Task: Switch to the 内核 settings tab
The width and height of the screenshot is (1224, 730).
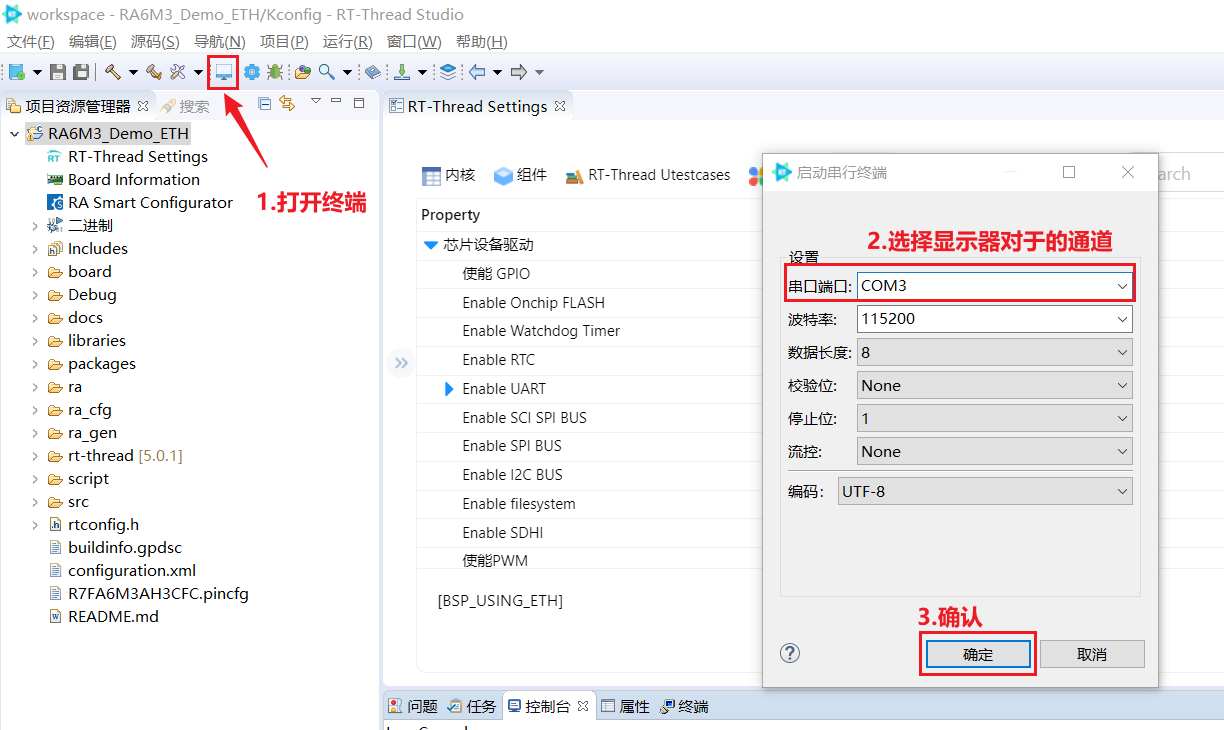Action: pyautogui.click(x=448, y=175)
